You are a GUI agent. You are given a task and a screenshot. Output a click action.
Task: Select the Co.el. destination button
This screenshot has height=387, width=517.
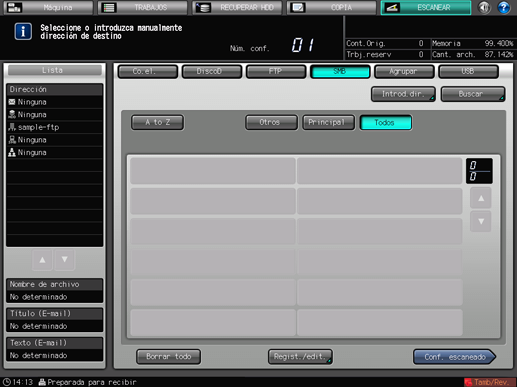148,71
